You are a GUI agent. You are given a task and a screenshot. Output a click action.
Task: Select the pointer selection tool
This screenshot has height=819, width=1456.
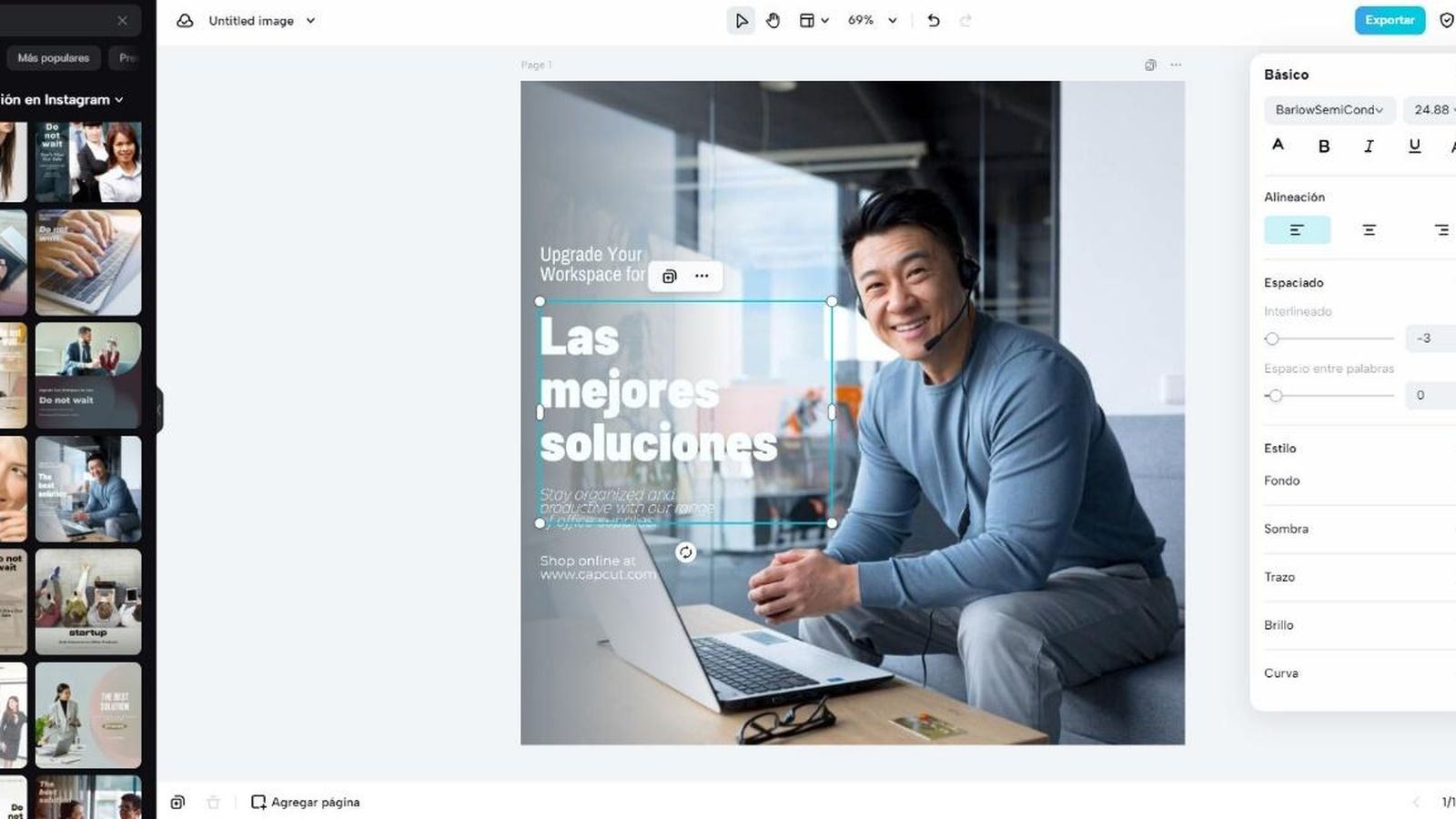click(741, 20)
